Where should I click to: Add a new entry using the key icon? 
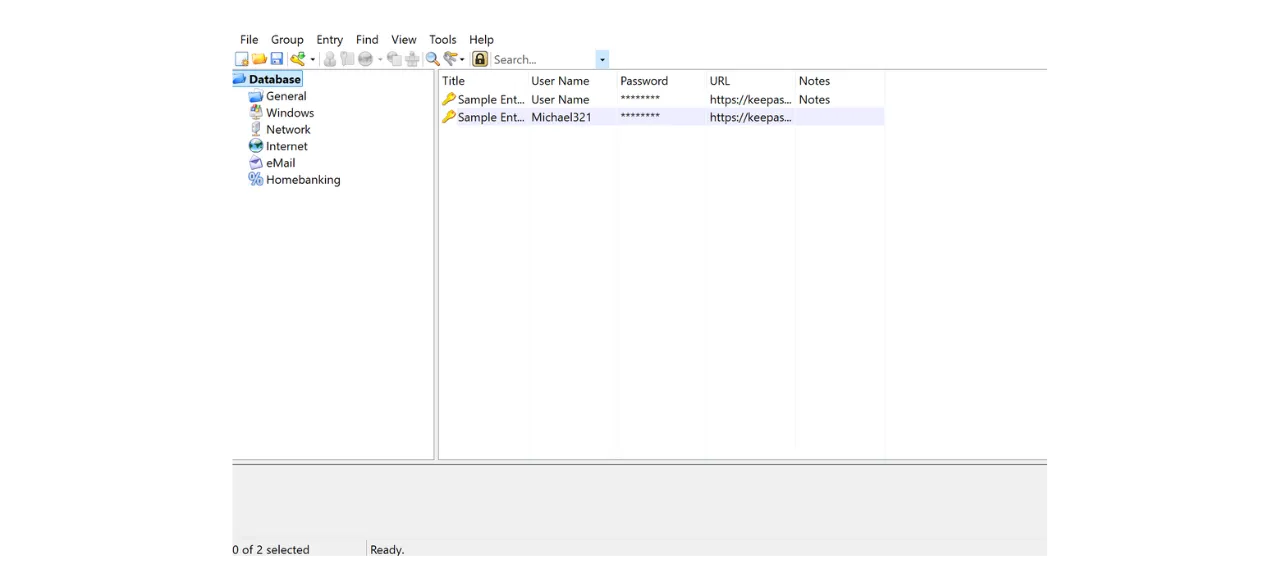pyautogui.click(x=298, y=59)
